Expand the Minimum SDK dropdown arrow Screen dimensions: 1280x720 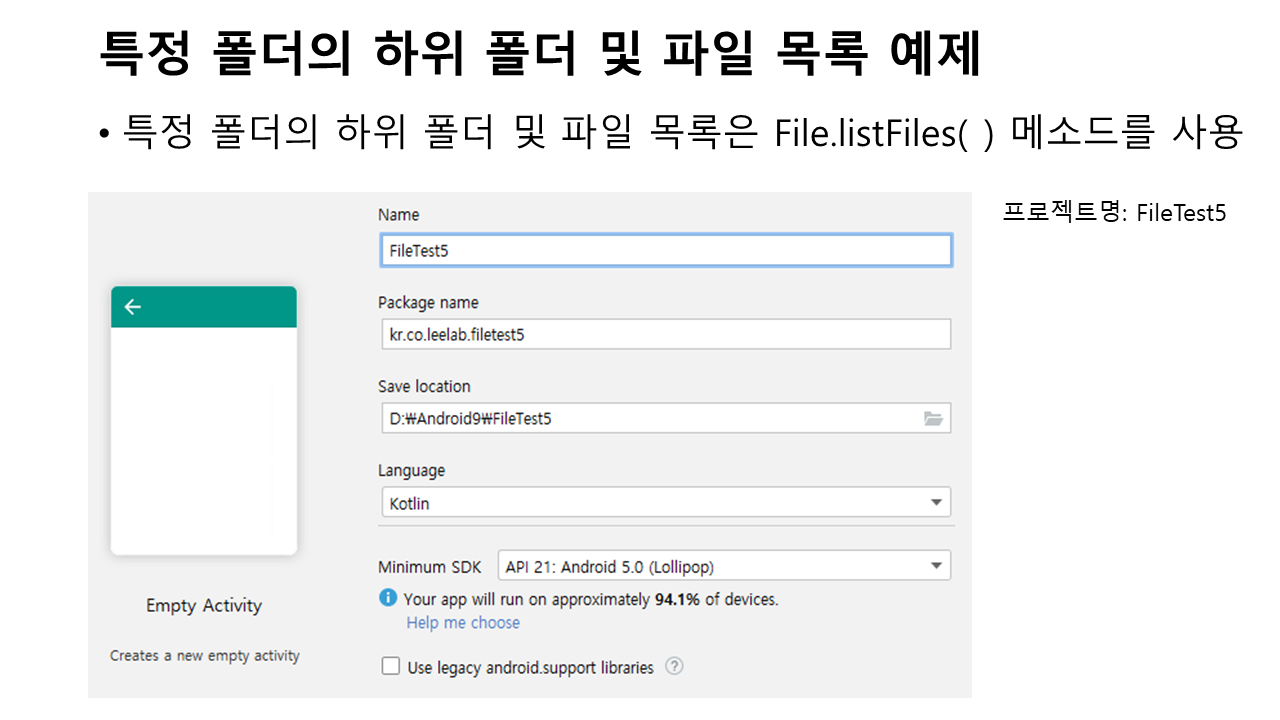click(x=936, y=566)
